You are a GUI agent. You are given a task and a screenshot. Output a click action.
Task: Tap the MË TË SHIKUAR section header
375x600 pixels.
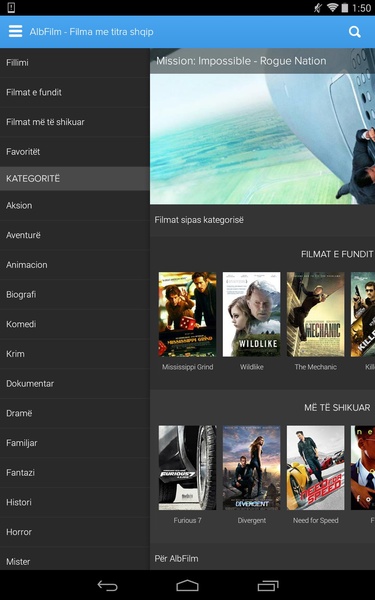[x=337, y=408]
